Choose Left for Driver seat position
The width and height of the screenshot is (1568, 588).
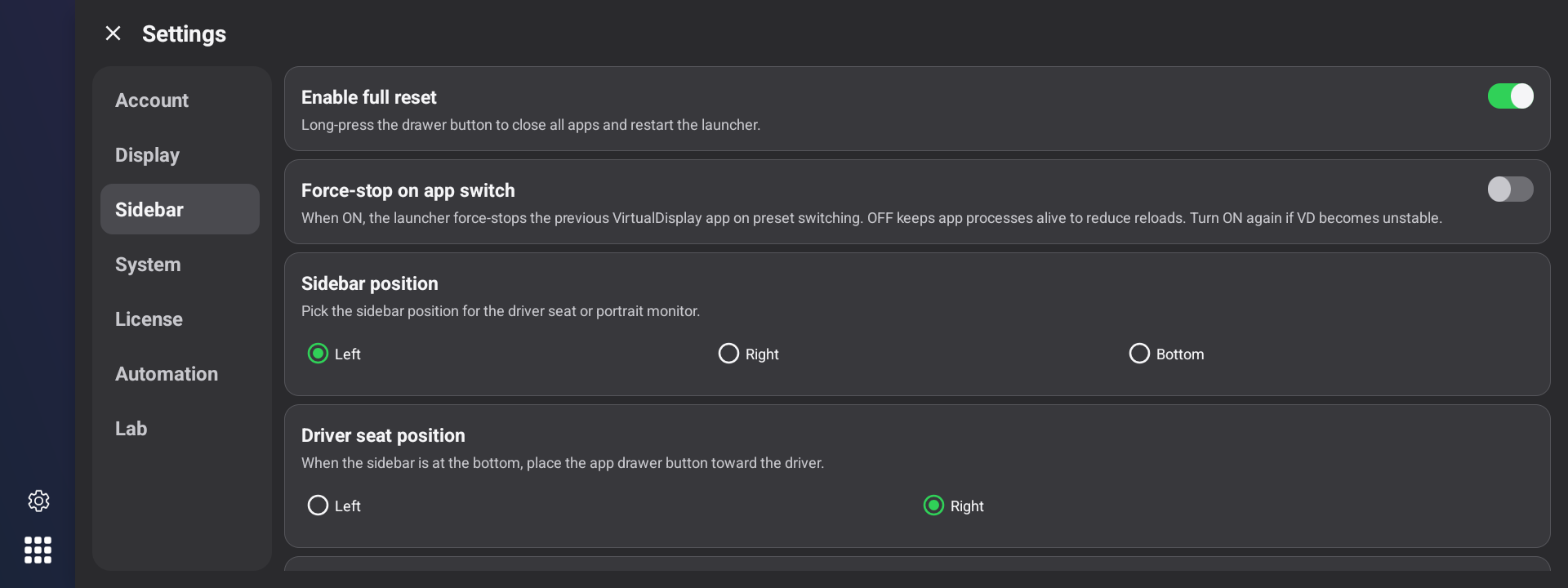[334, 506]
